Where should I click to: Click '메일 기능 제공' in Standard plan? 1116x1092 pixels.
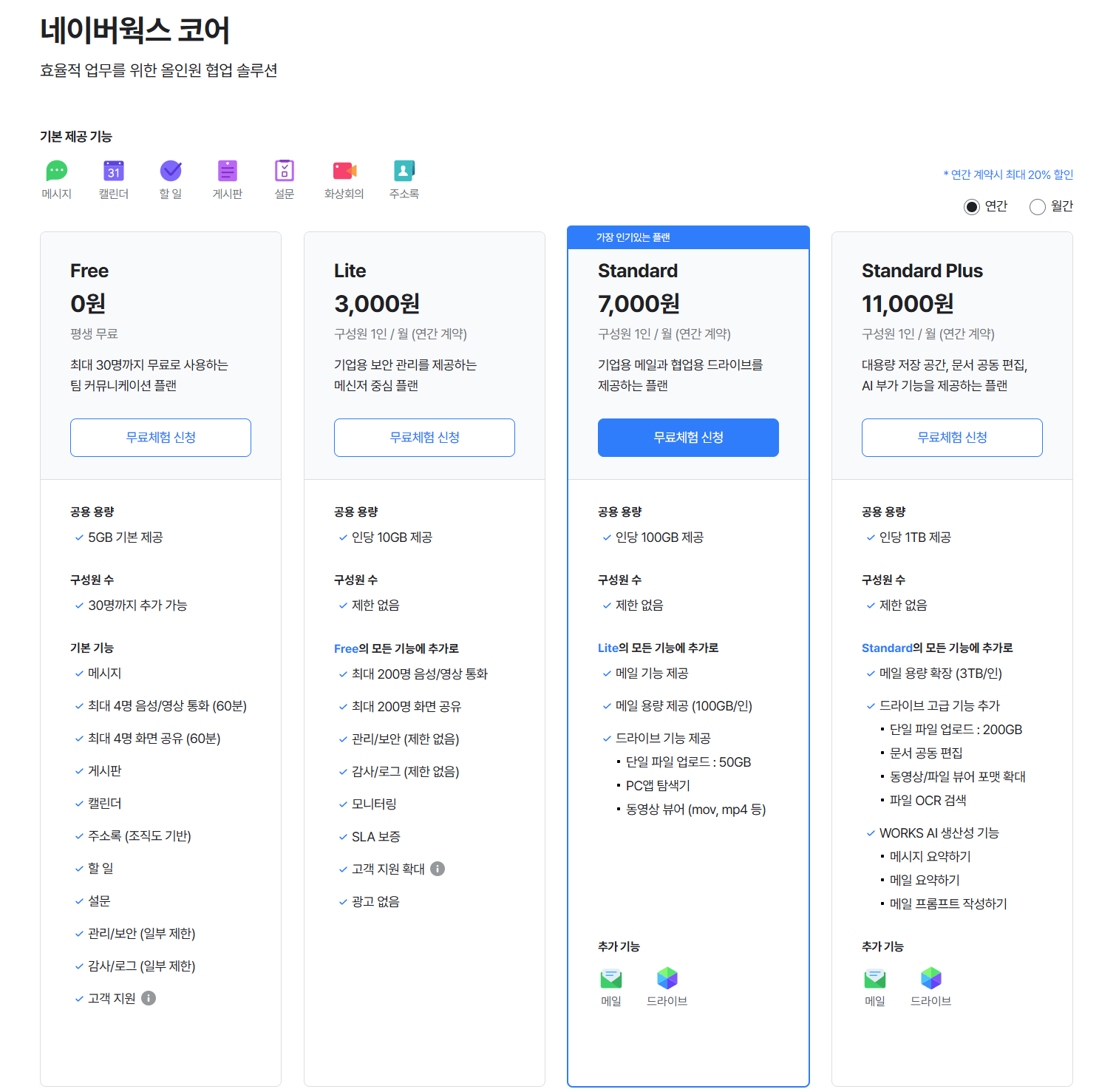pos(652,674)
